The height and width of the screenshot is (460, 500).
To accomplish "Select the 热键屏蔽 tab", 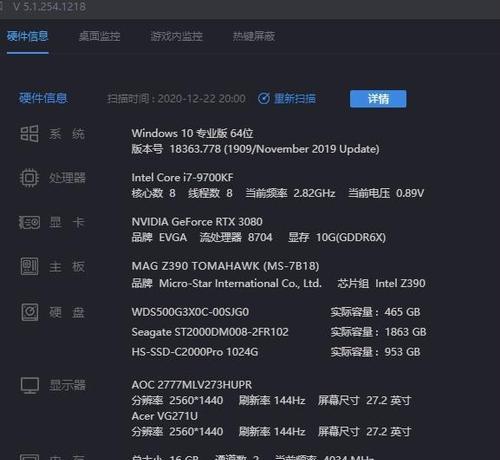I will (254, 36).
